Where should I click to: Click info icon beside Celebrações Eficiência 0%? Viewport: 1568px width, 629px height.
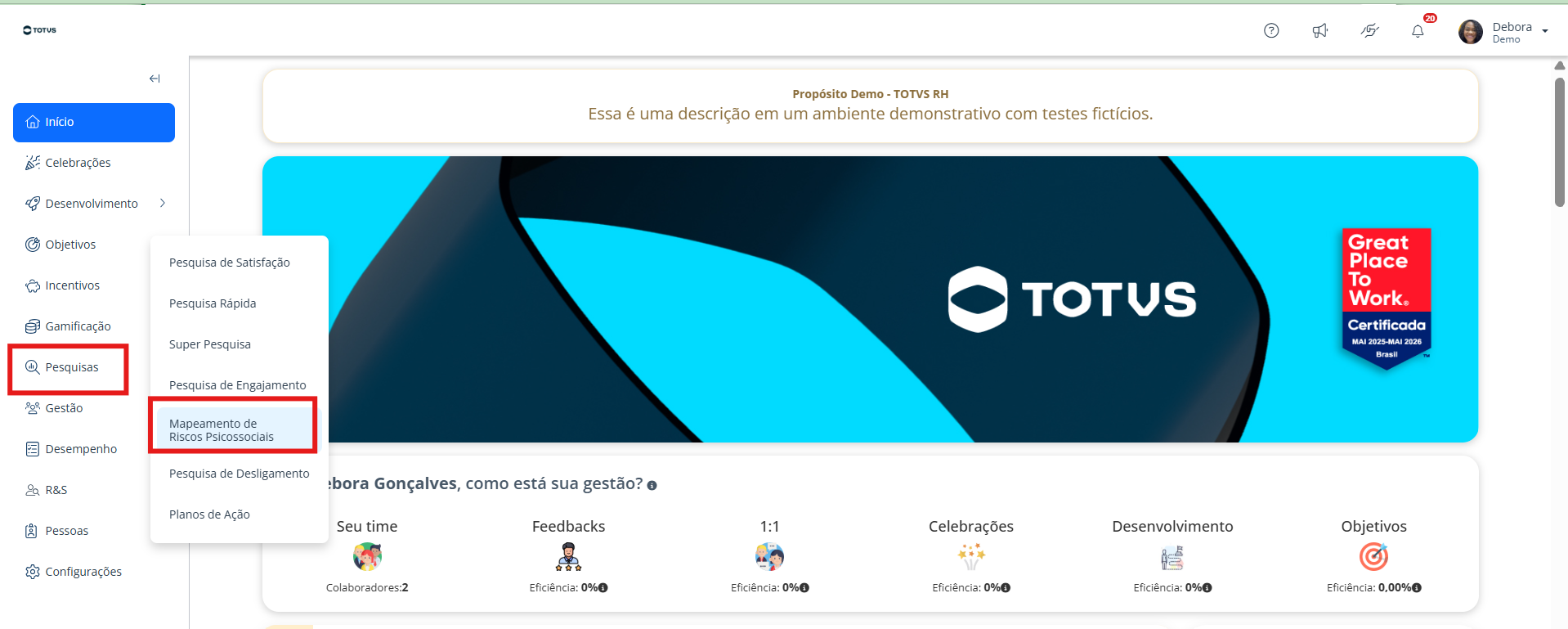pyautogui.click(x=1006, y=588)
